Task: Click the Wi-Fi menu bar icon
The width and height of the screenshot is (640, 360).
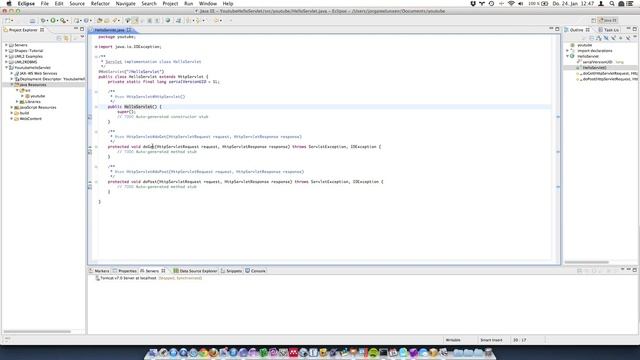Action: click(511, 3)
